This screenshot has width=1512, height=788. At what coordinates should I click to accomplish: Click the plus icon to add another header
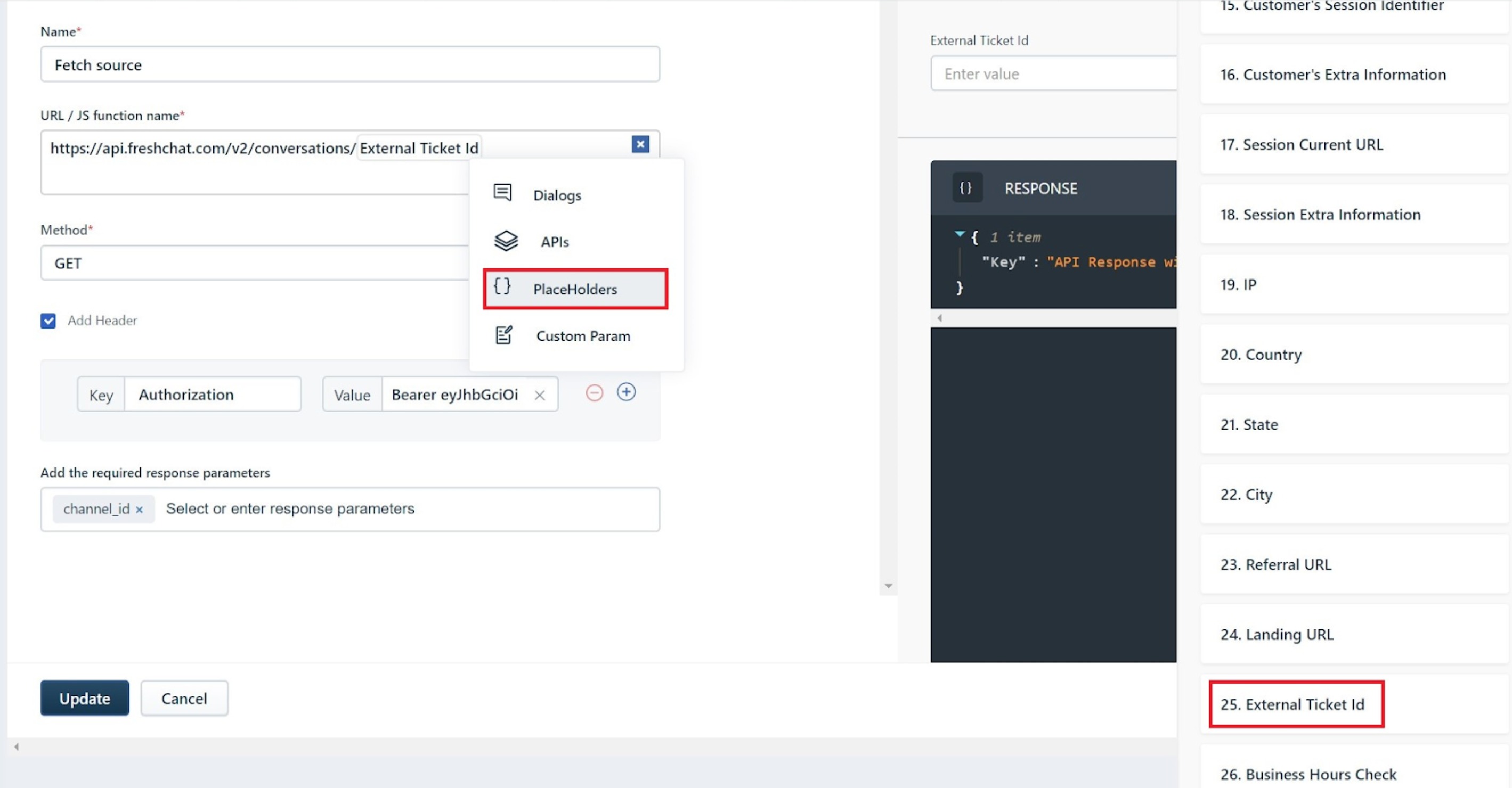pos(627,392)
